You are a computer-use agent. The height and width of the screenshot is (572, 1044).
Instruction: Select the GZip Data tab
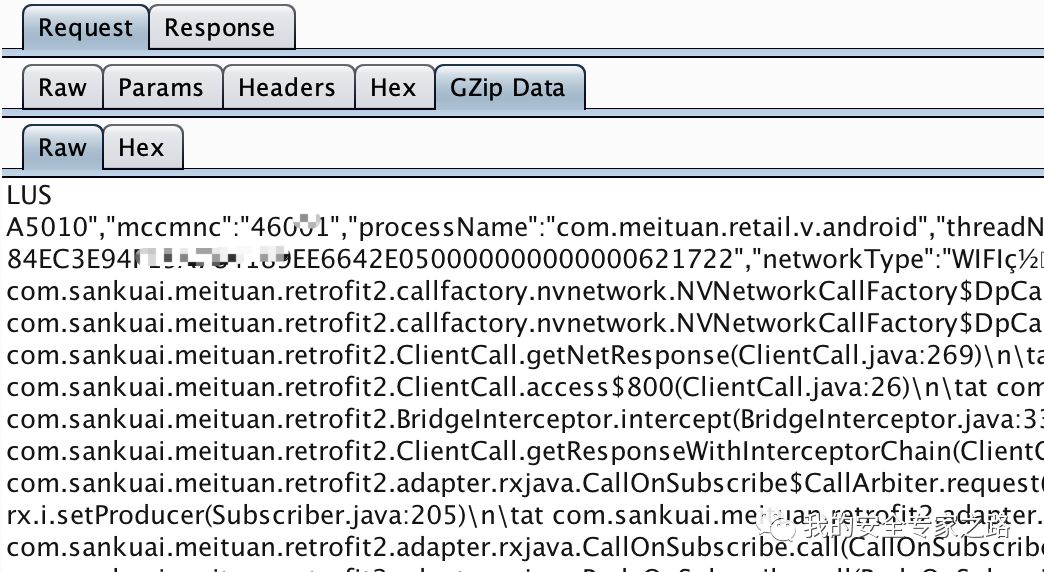pos(509,87)
